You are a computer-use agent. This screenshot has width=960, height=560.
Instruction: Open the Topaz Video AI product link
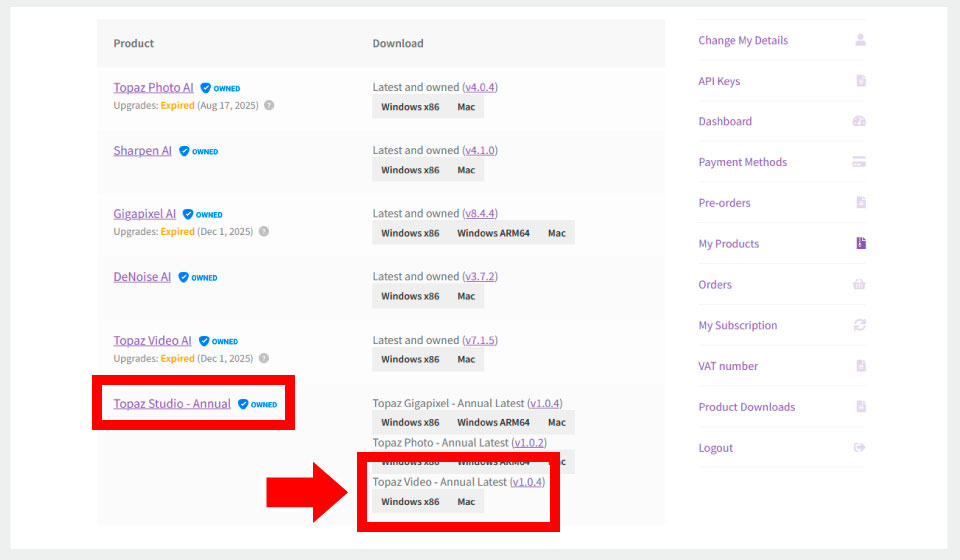[x=152, y=341]
